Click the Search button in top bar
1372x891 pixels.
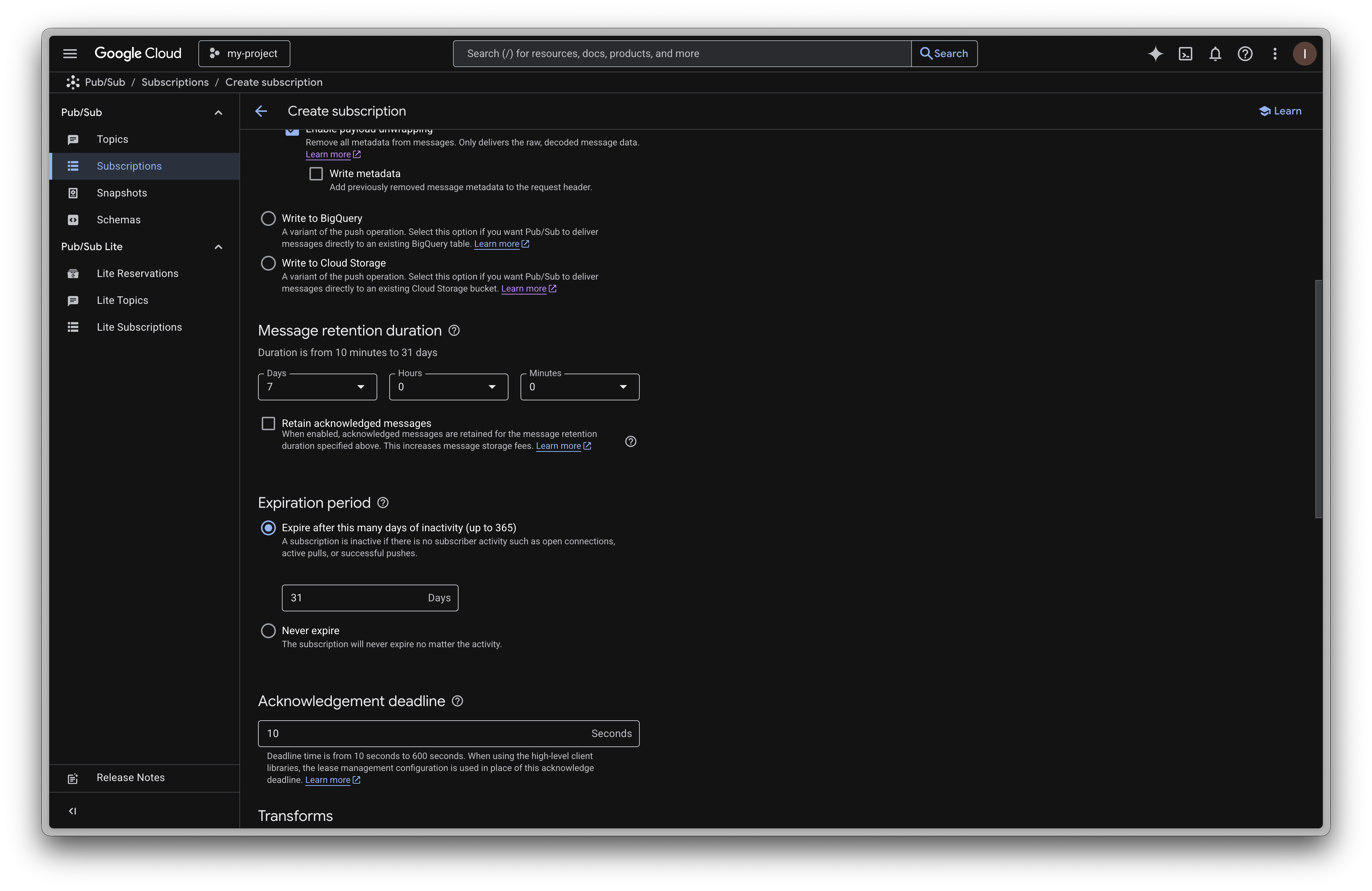coord(944,54)
